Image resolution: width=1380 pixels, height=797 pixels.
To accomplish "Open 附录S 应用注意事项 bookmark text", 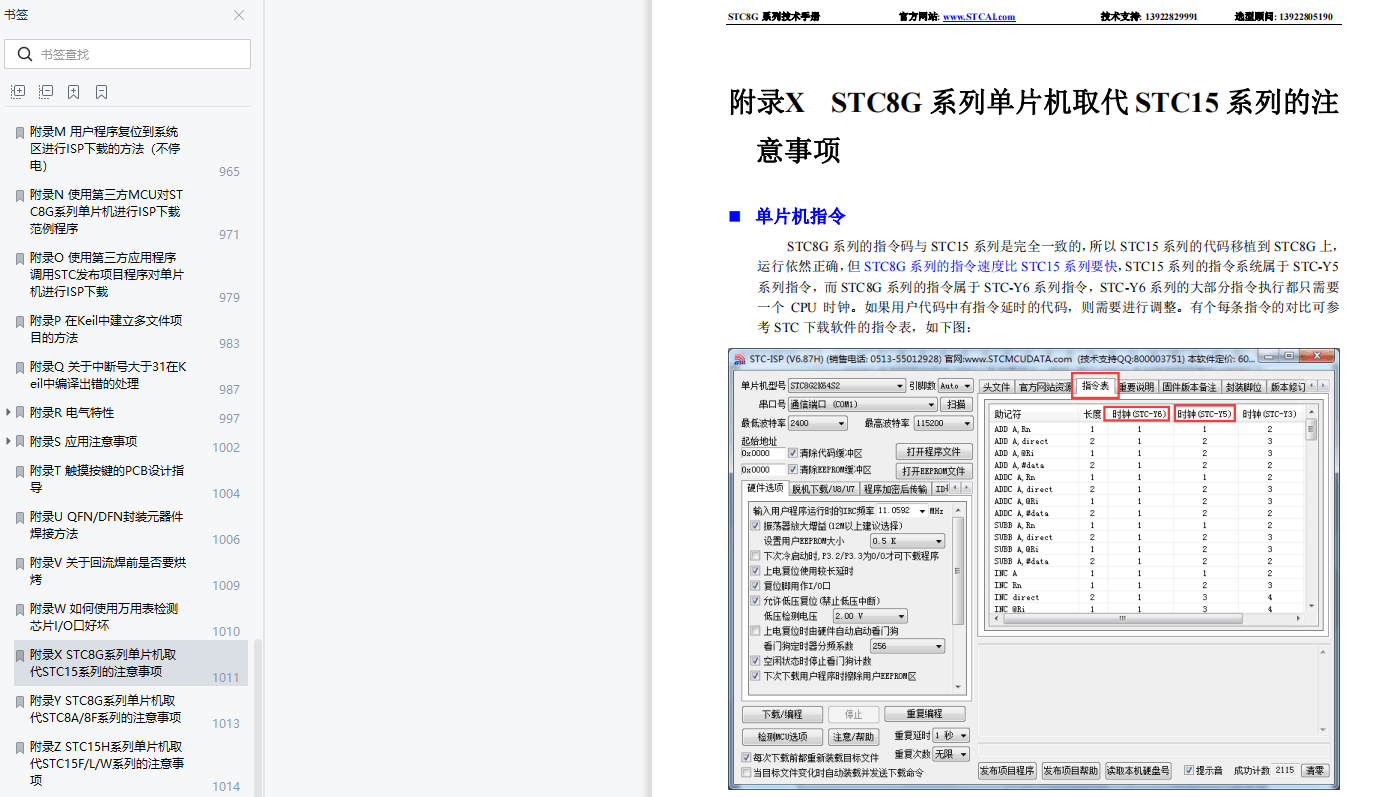I will coord(83,441).
